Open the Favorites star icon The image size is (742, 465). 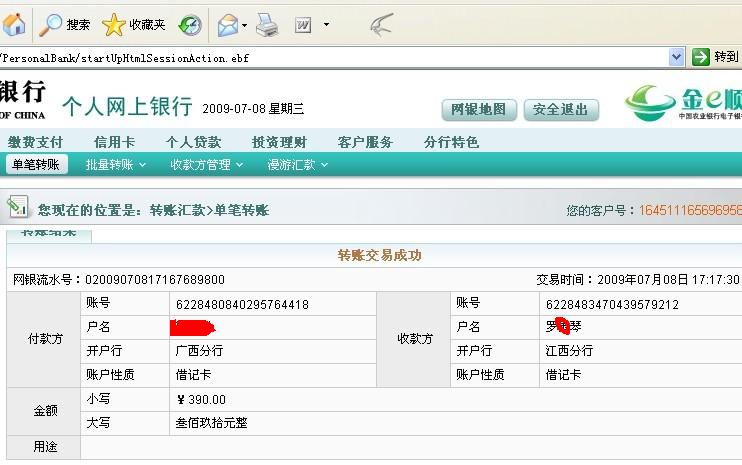[x=114, y=25]
